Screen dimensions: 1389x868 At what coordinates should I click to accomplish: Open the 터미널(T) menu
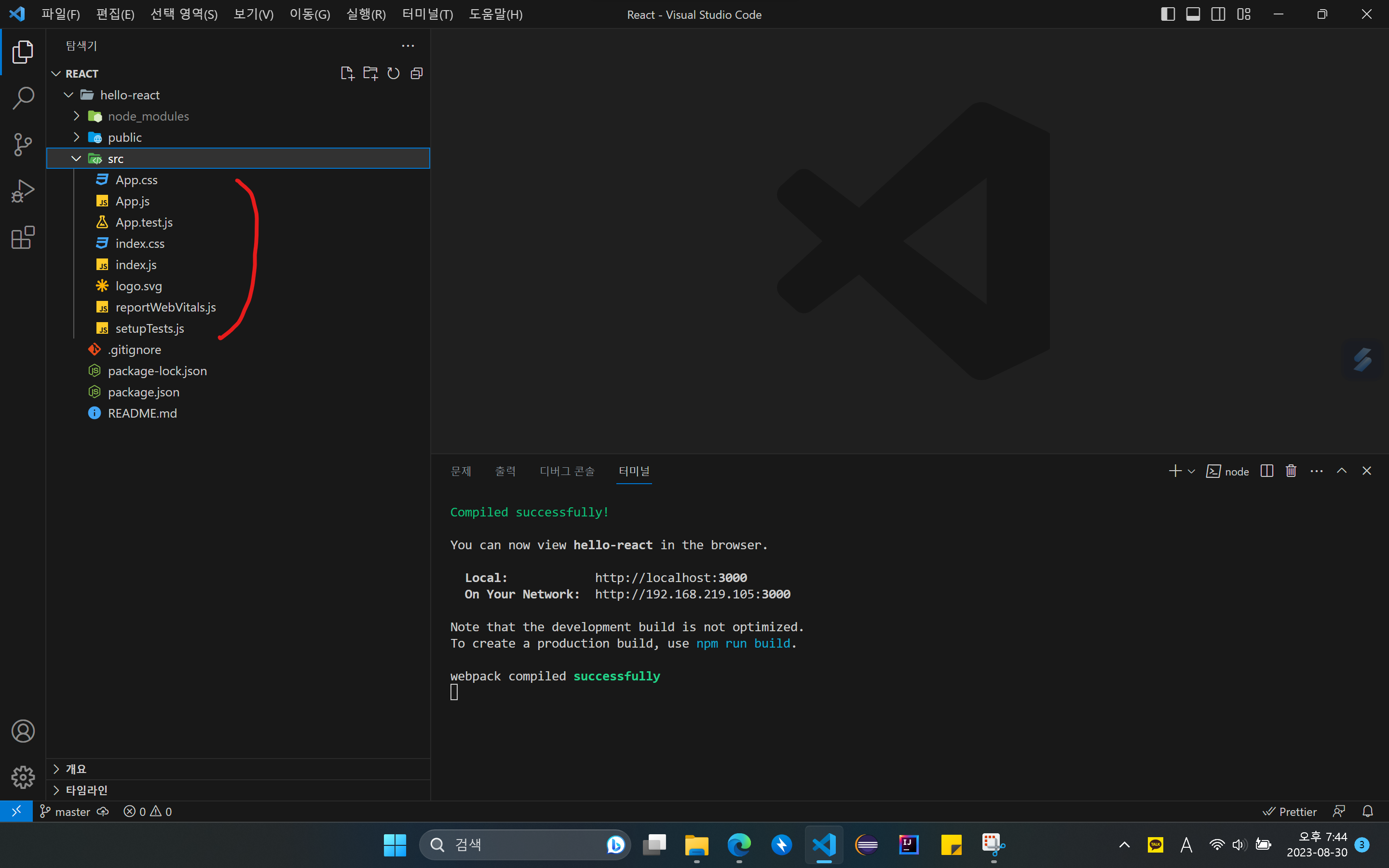(428, 14)
